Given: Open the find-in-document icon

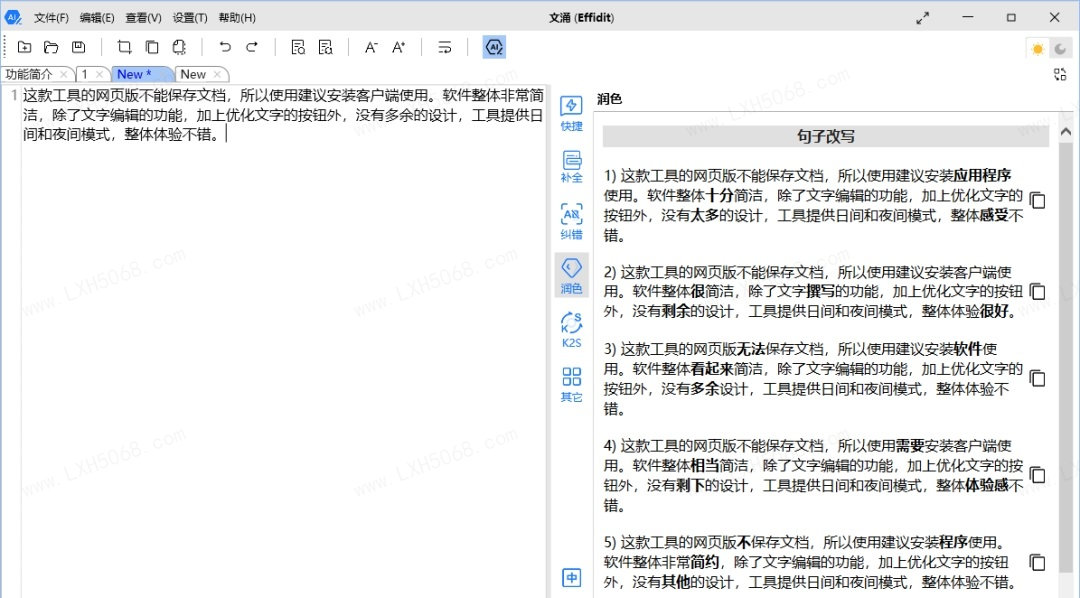Looking at the screenshot, I should (x=298, y=47).
